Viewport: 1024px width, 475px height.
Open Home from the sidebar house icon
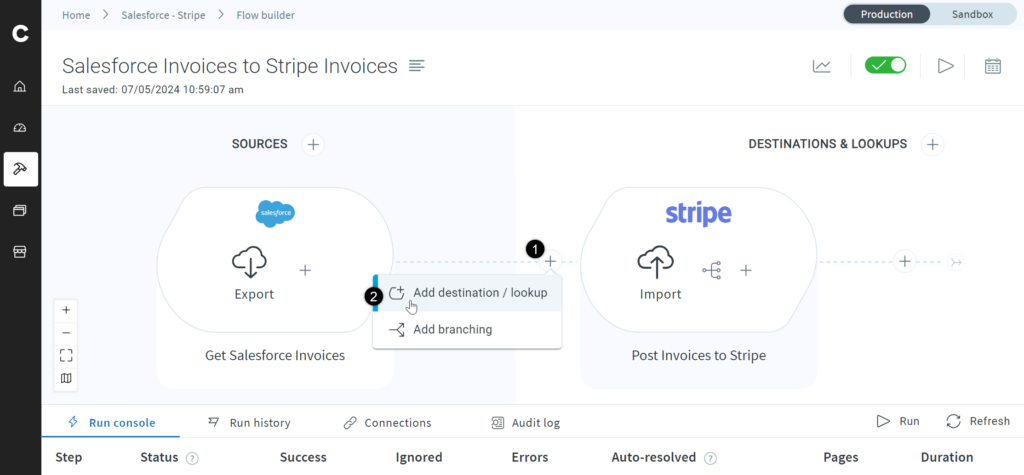pyautogui.click(x=20, y=86)
